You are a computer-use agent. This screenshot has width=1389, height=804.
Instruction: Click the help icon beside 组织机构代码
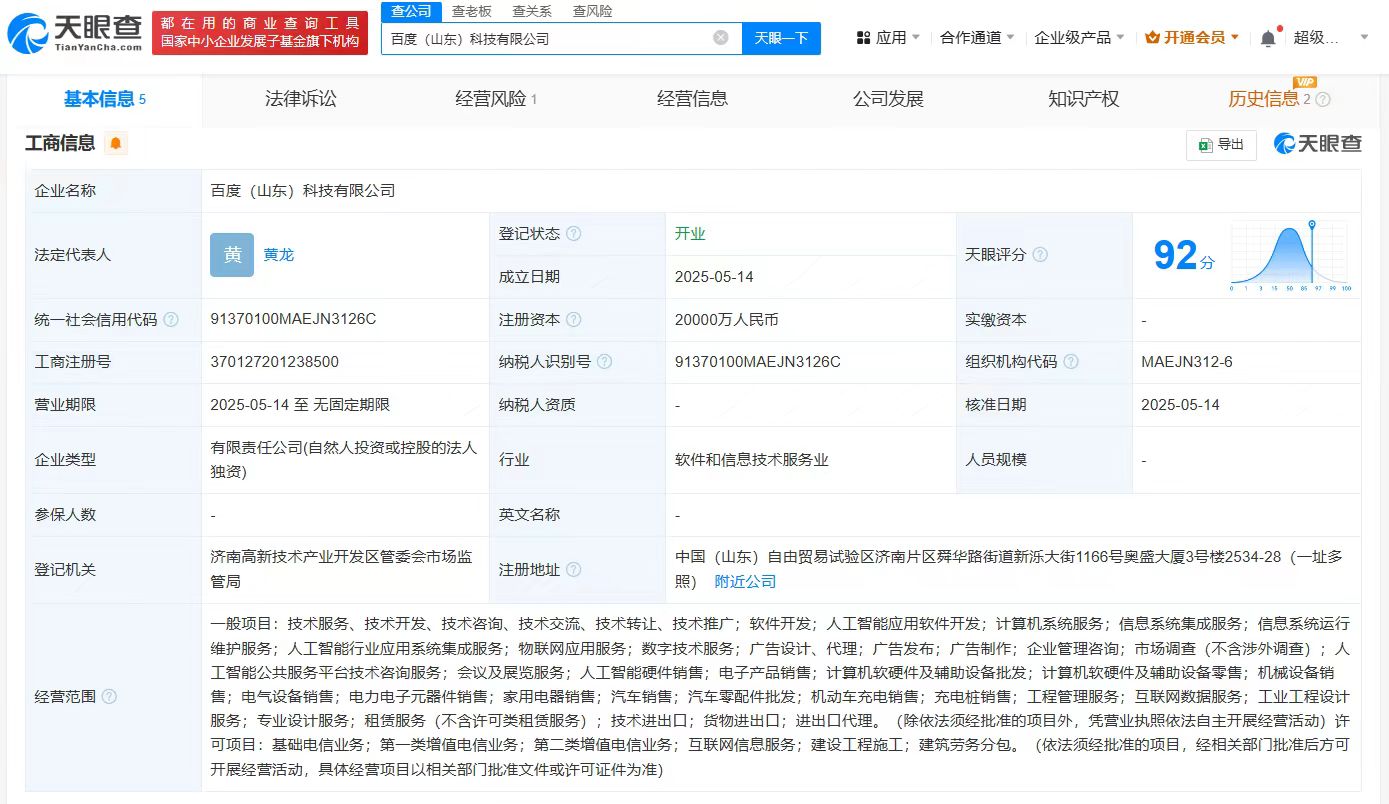(1071, 362)
